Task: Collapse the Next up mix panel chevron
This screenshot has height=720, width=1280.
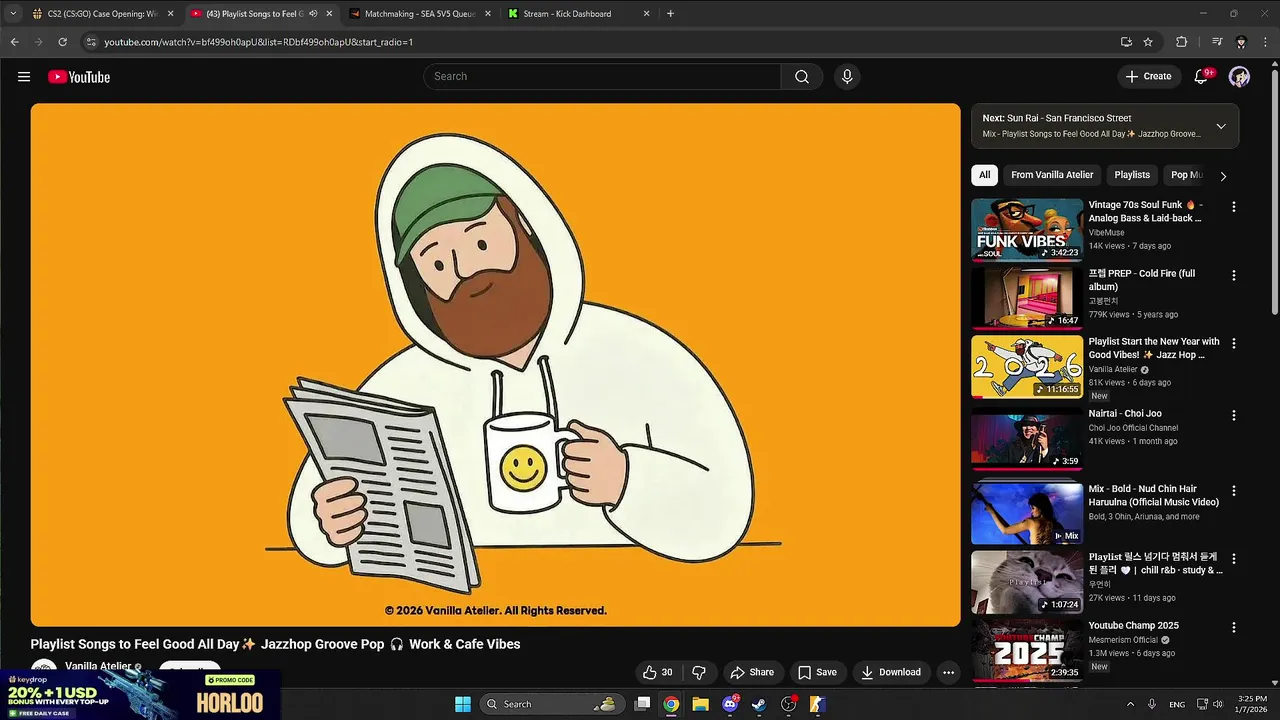Action: (x=1221, y=126)
